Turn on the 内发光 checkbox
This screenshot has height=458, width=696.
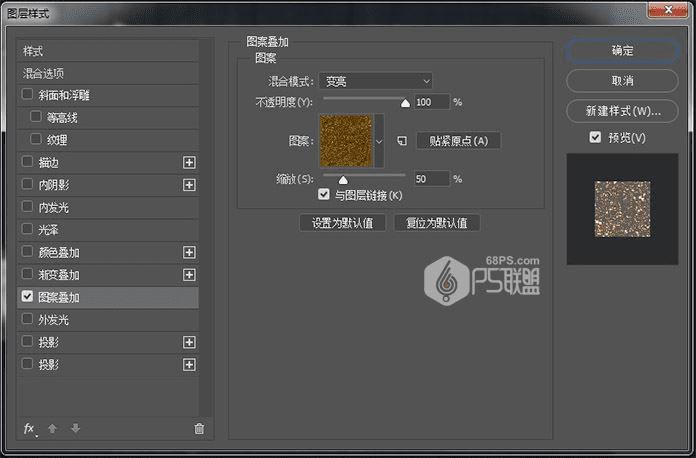27,206
